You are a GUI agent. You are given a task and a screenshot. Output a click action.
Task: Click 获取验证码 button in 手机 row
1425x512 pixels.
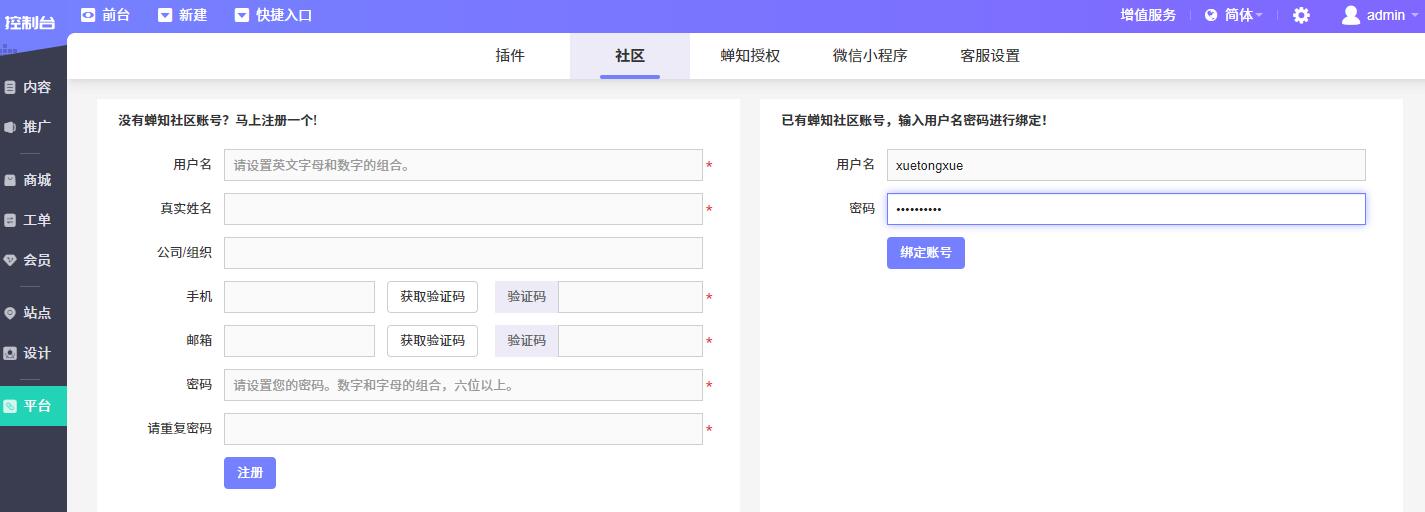[432, 297]
